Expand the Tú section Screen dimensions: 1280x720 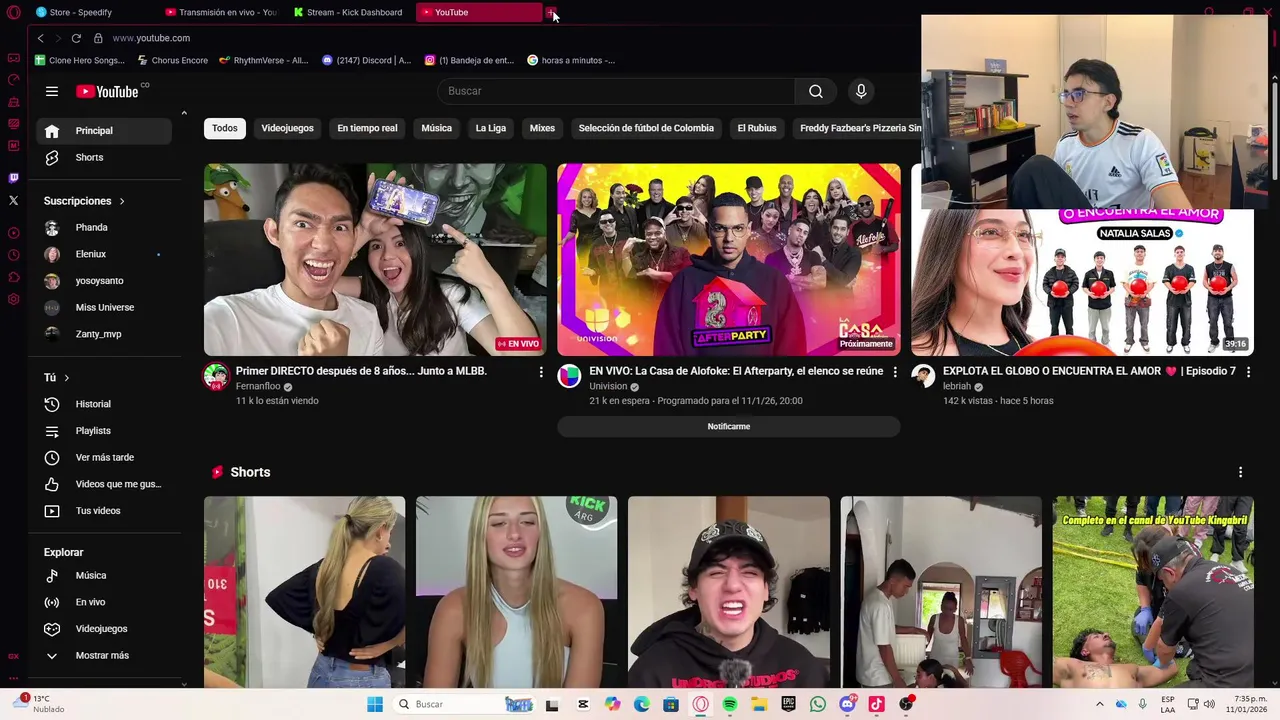coord(56,378)
